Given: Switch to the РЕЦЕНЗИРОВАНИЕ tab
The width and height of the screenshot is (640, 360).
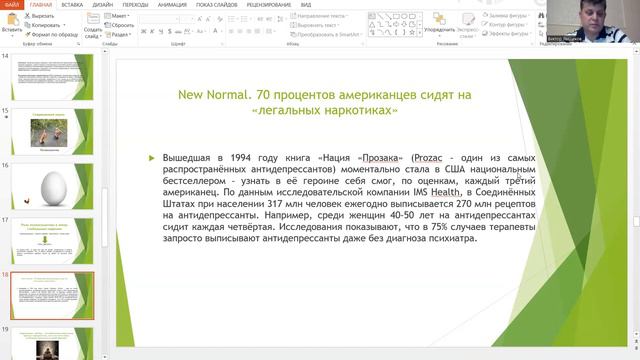Looking at the screenshot, I should point(269,5).
